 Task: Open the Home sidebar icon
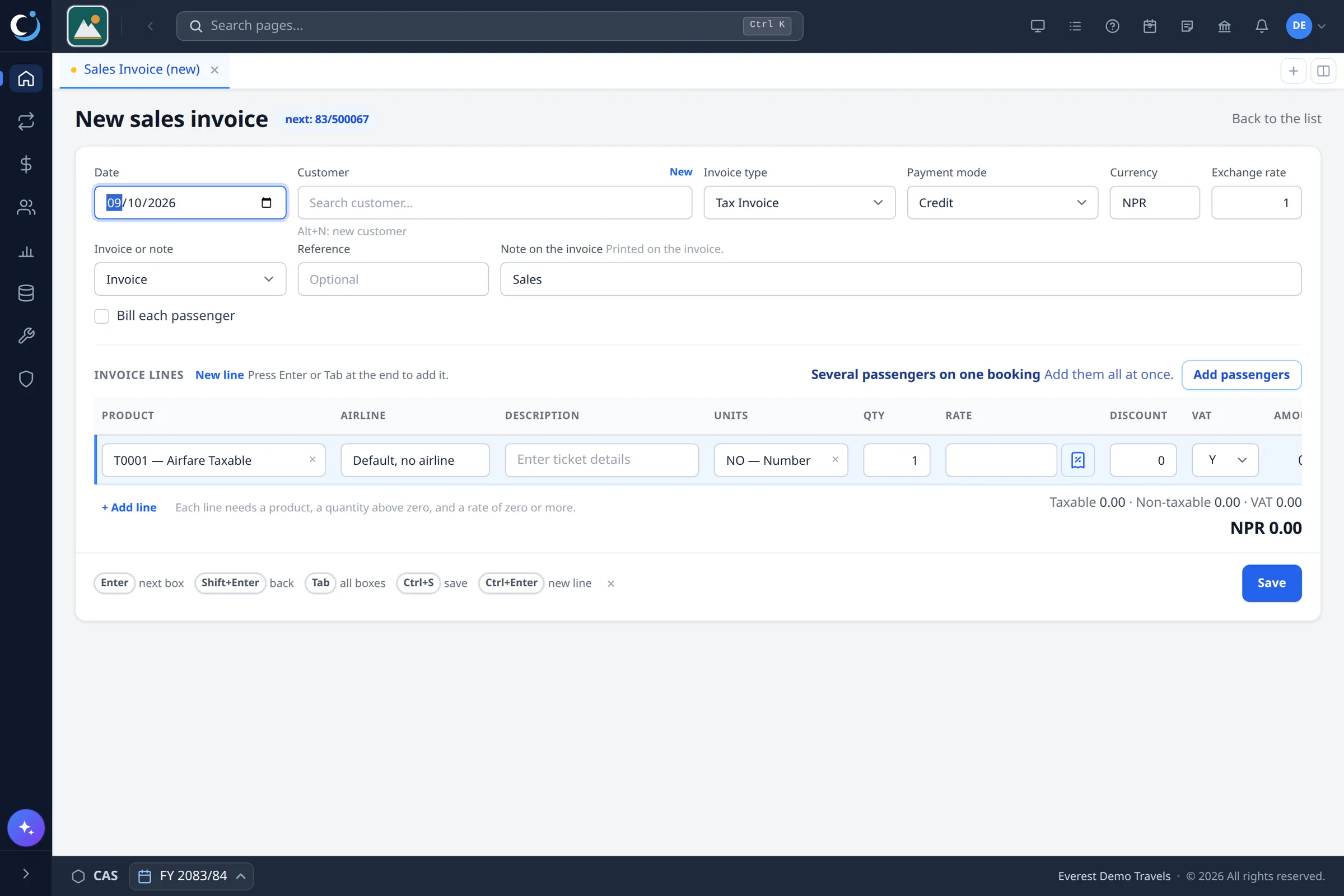pos(26,78)
